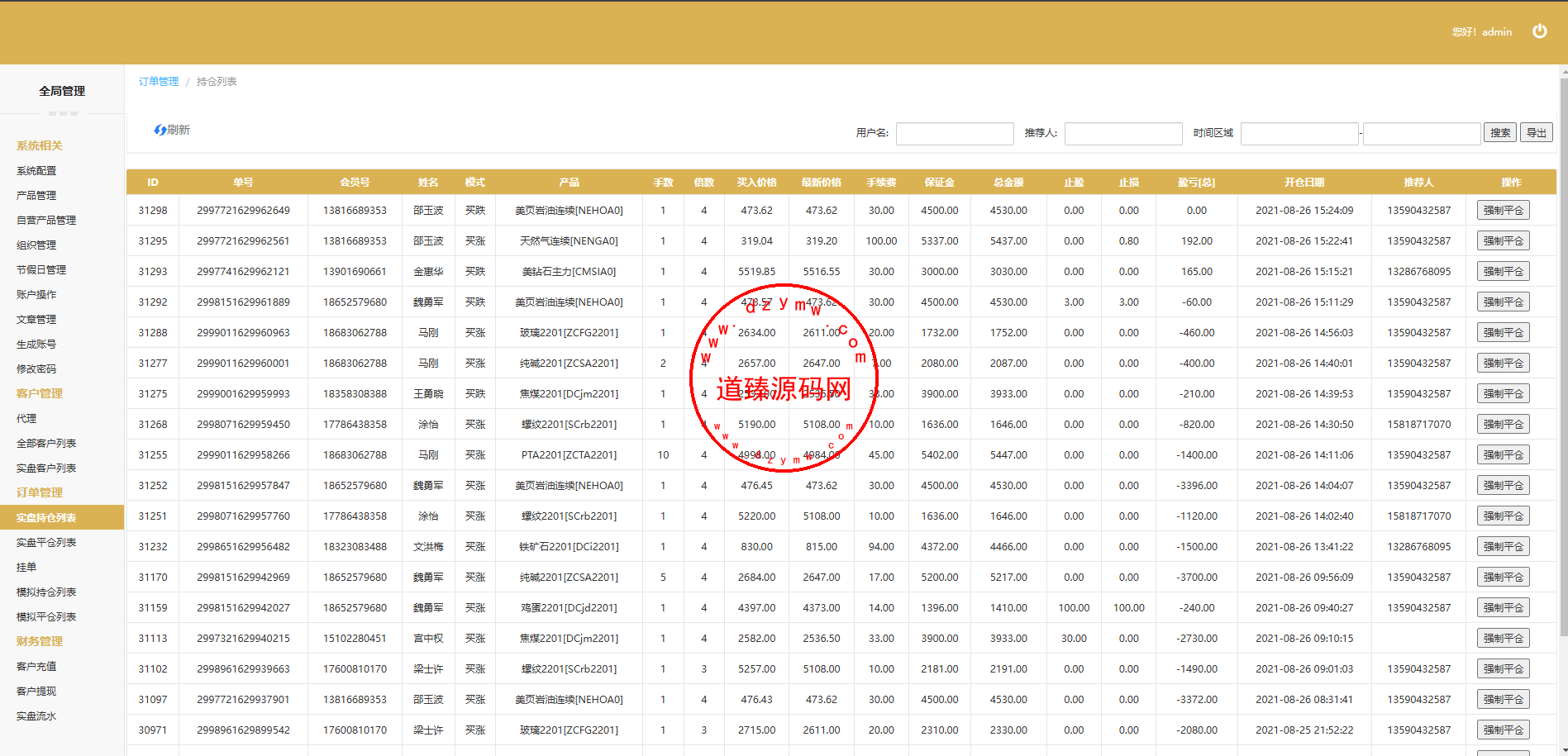
Task: Open 生成账号 menu item
Action: [x=36, y=345]
